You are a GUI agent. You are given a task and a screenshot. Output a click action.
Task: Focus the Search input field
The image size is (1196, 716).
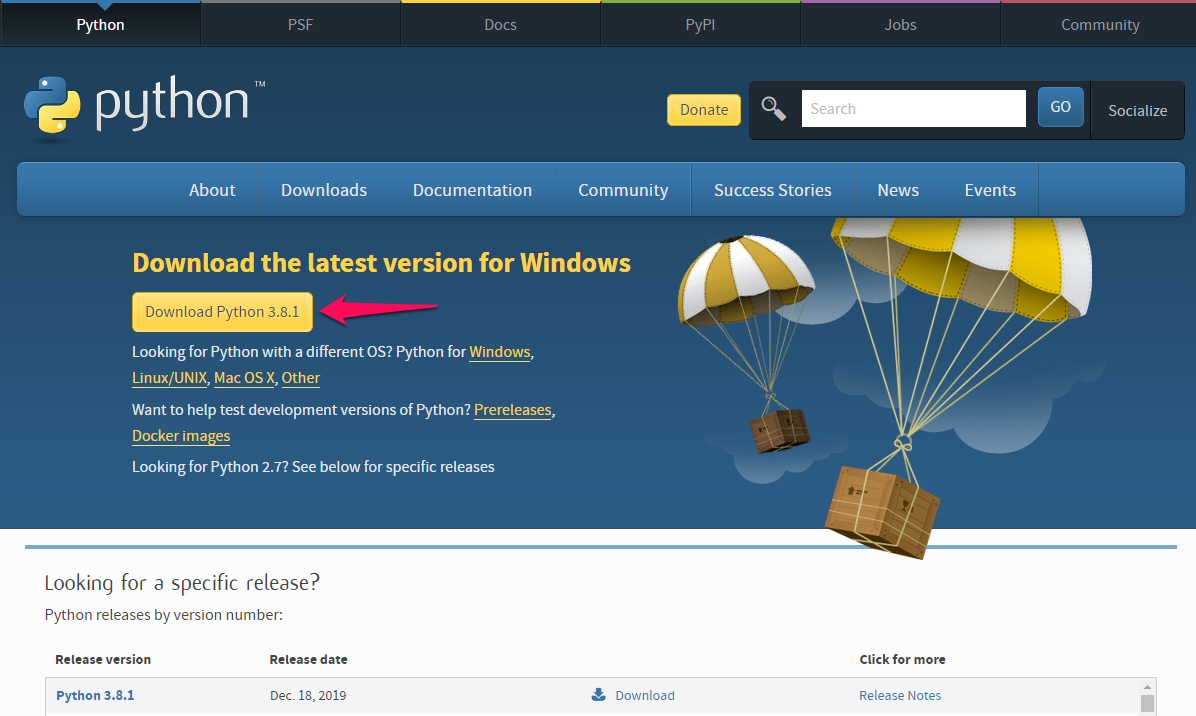913,108
